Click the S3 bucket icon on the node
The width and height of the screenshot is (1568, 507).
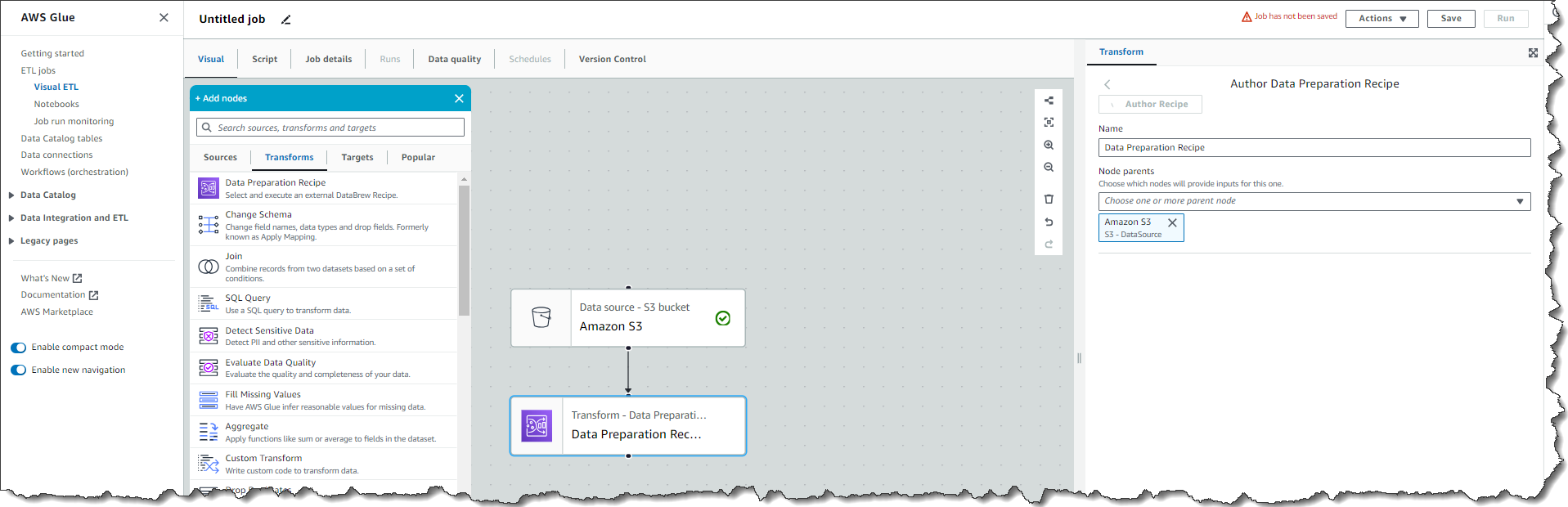[541, 317]
